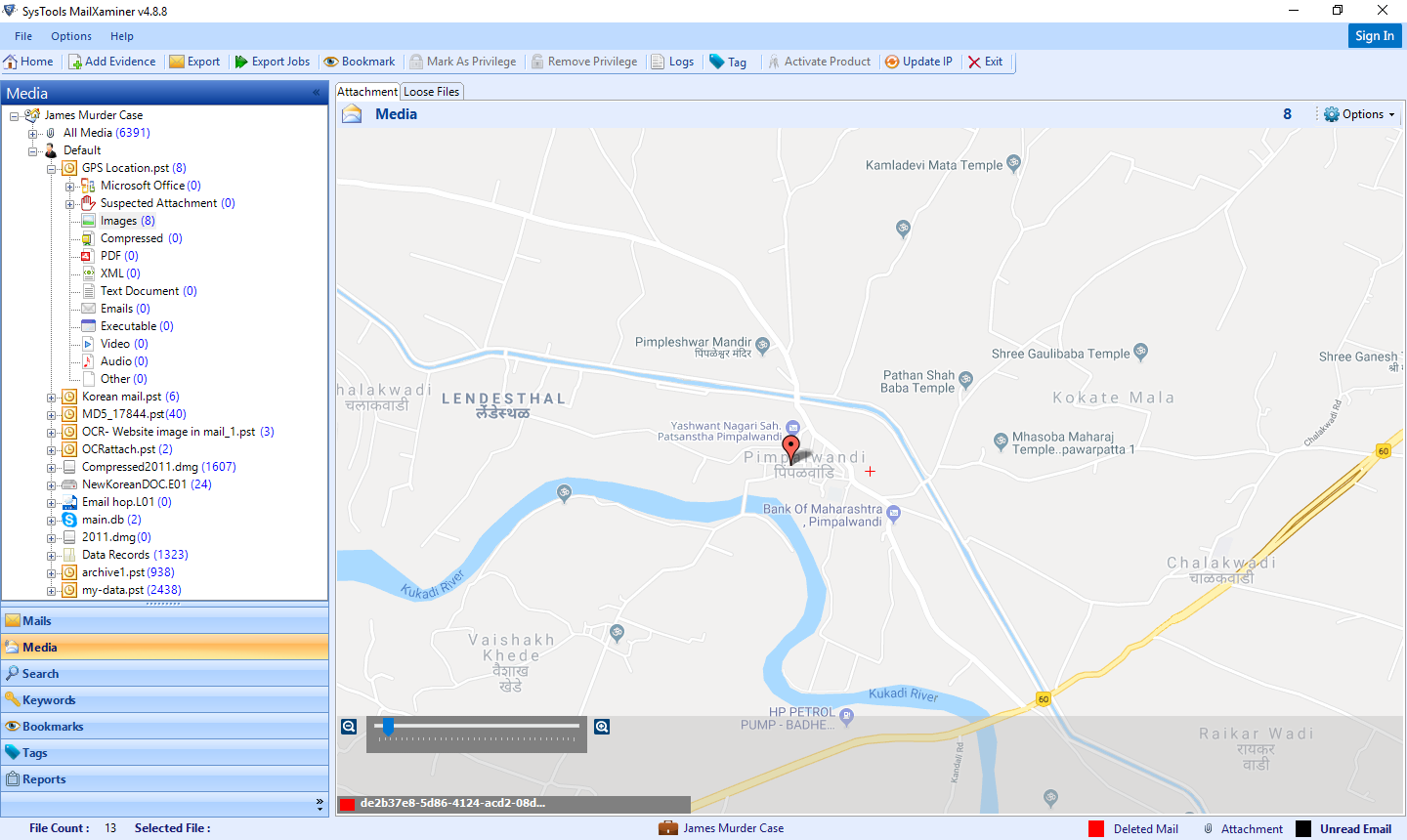The image size is (1407, 840).
Task: Open the Mails navigation pane
Action: pos(164,620)
